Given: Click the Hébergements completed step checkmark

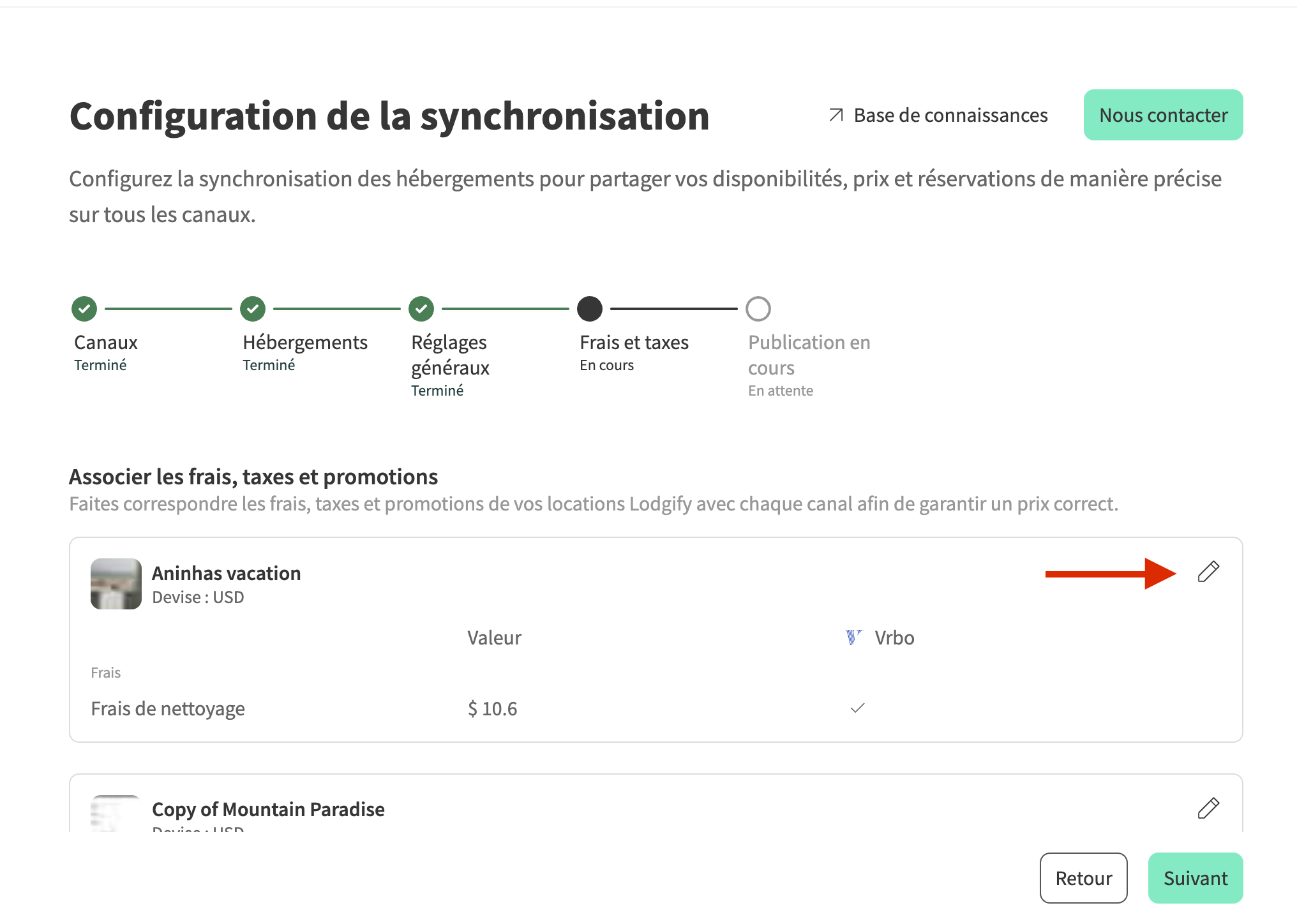Looking at the screenshot, I should 253,309.
